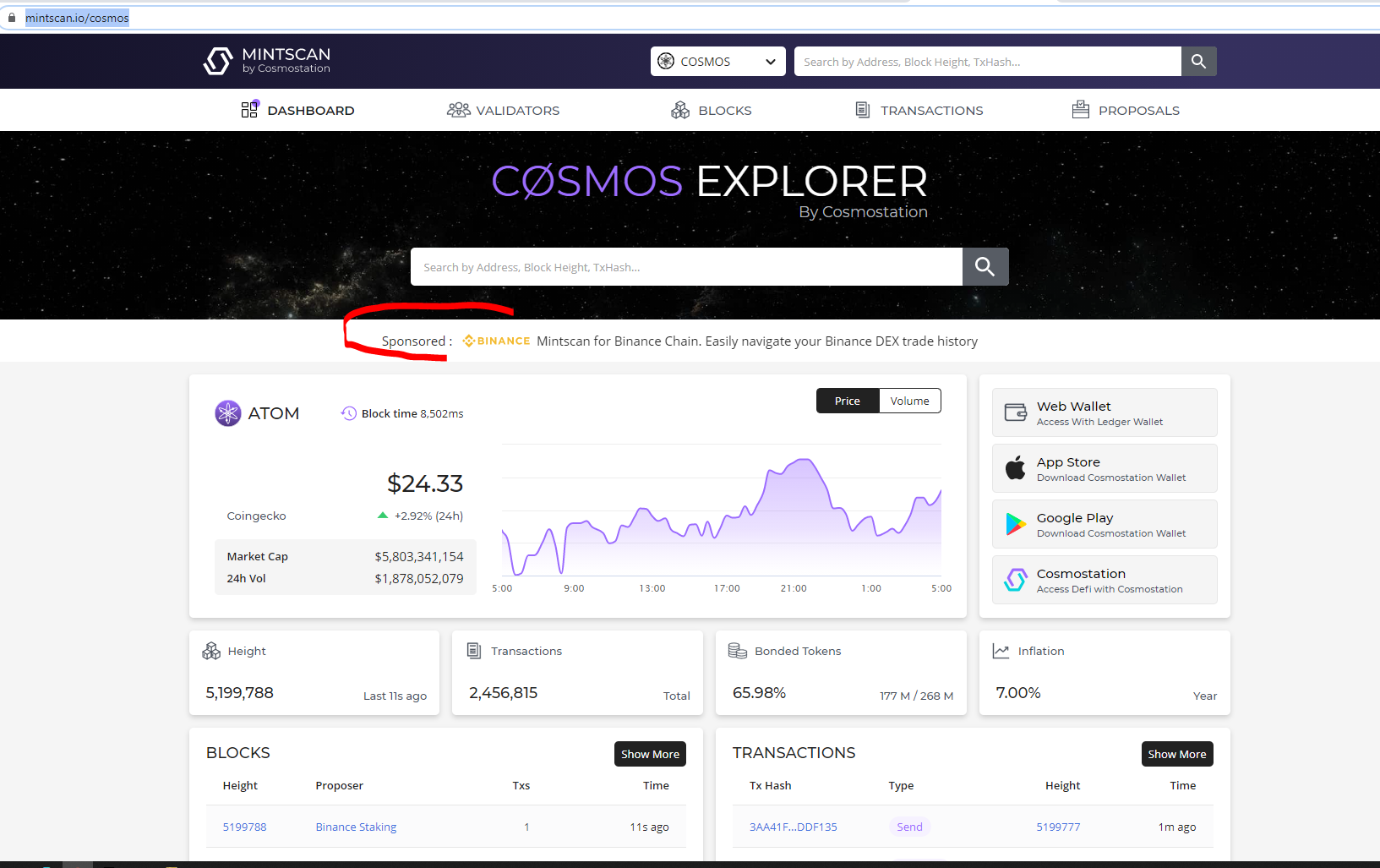Open the DASHBOARD tab
Screen dimensions: 1380x868
tap(298, 110)
